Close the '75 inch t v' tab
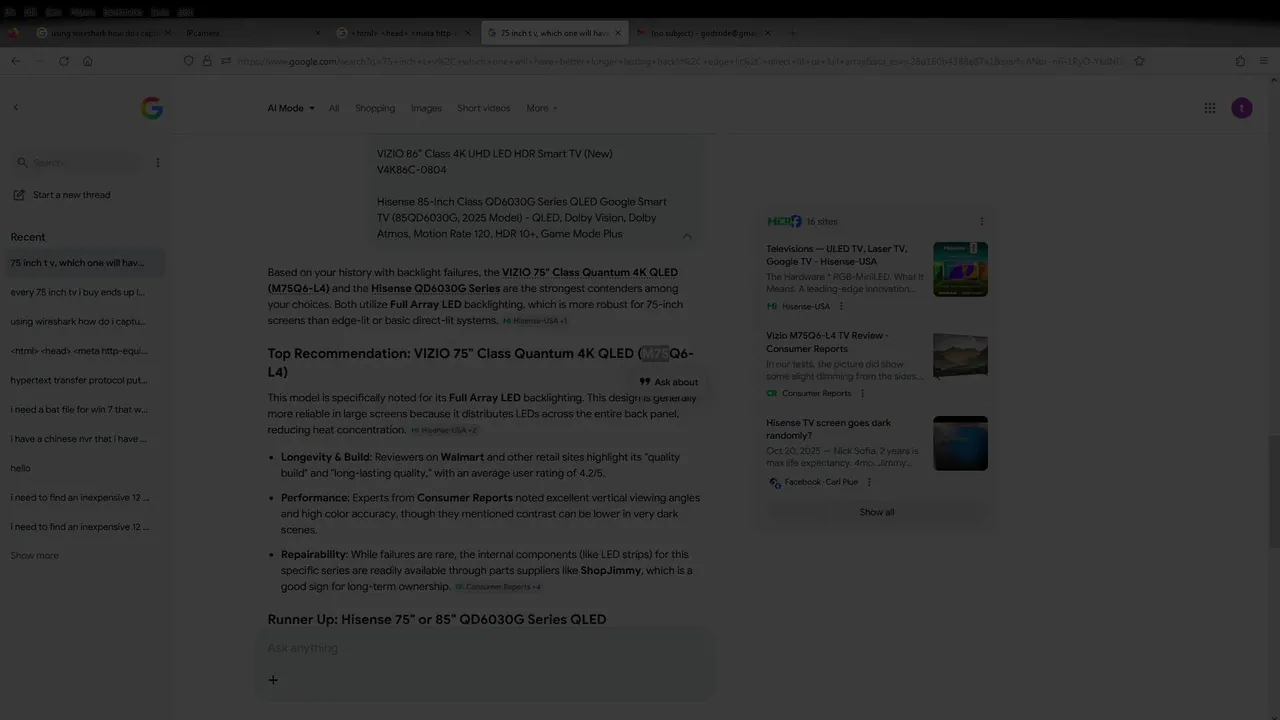The image size is (1280, 720). click(x=618, y=33)
